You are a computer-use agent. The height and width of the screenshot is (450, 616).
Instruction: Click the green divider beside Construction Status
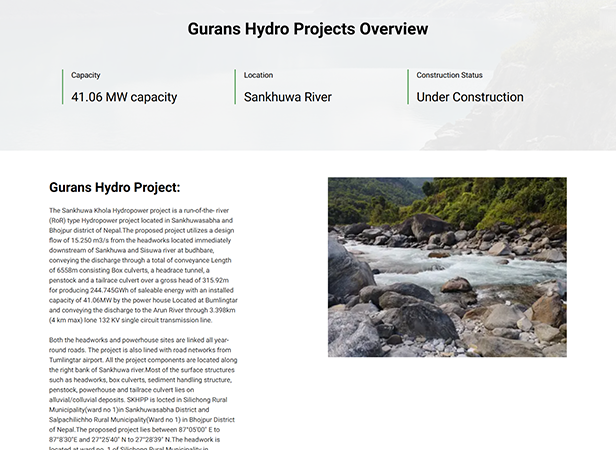408,87
